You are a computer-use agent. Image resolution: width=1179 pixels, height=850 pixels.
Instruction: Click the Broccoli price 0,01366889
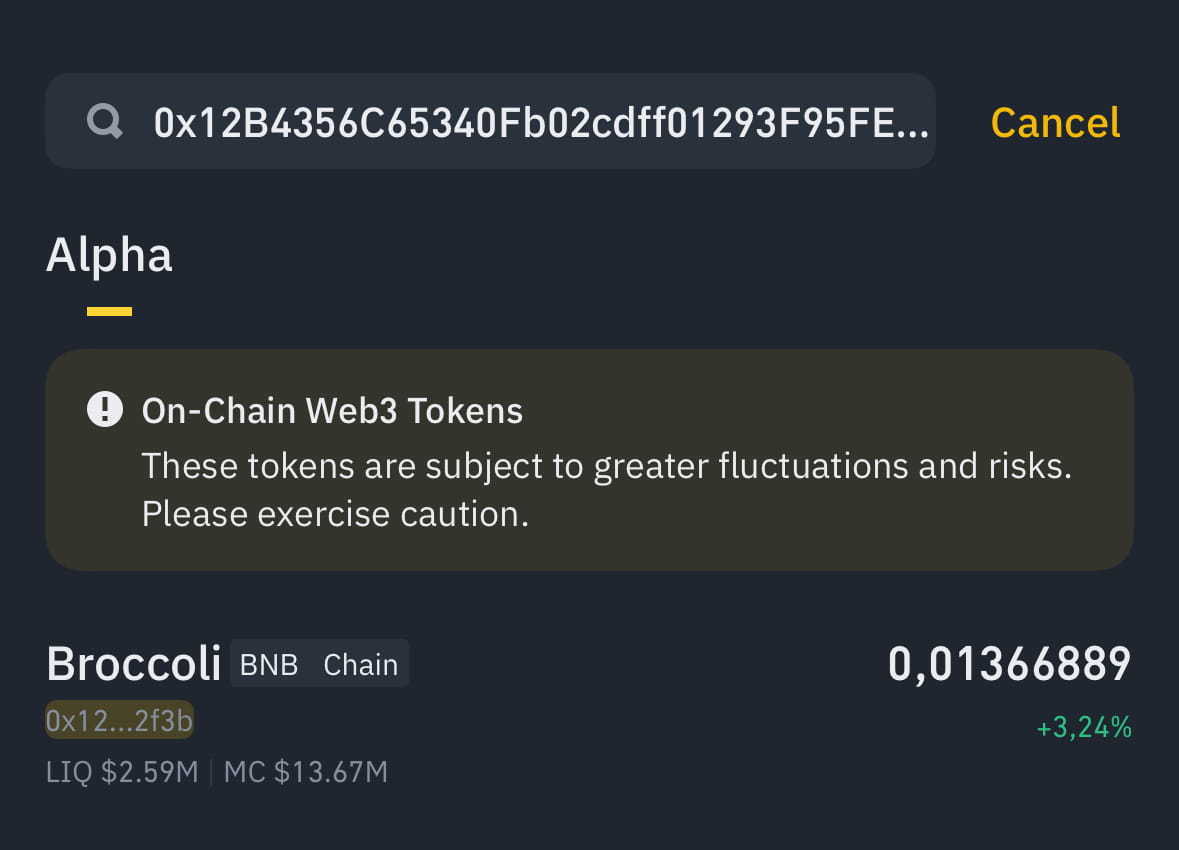click(x=1009, y=665)
